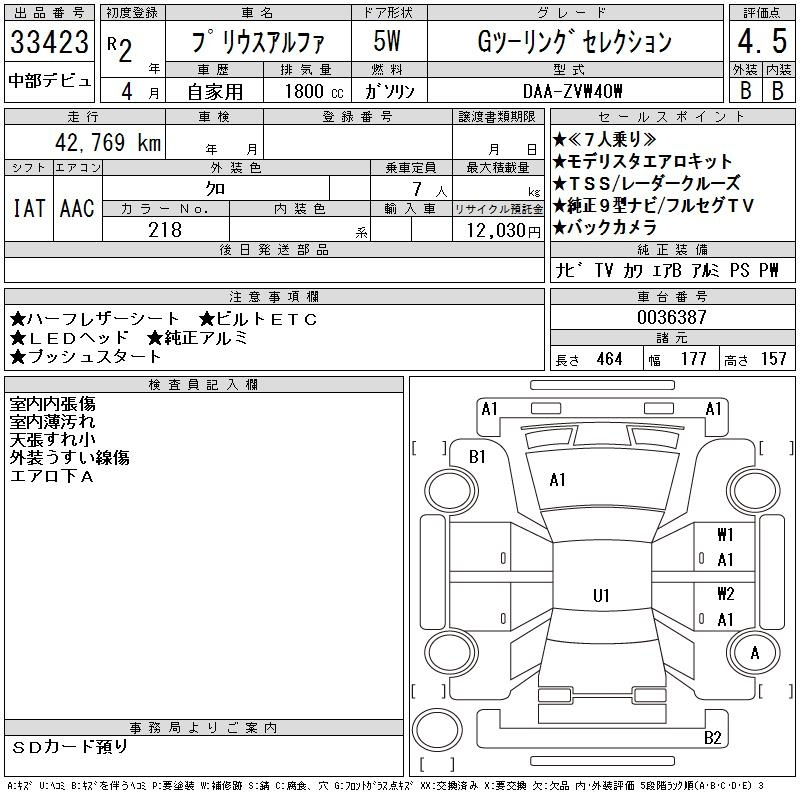This screenshot has width=800, height=800.
Task: Click the inspector note 室内内張傷
Action: 53,404
